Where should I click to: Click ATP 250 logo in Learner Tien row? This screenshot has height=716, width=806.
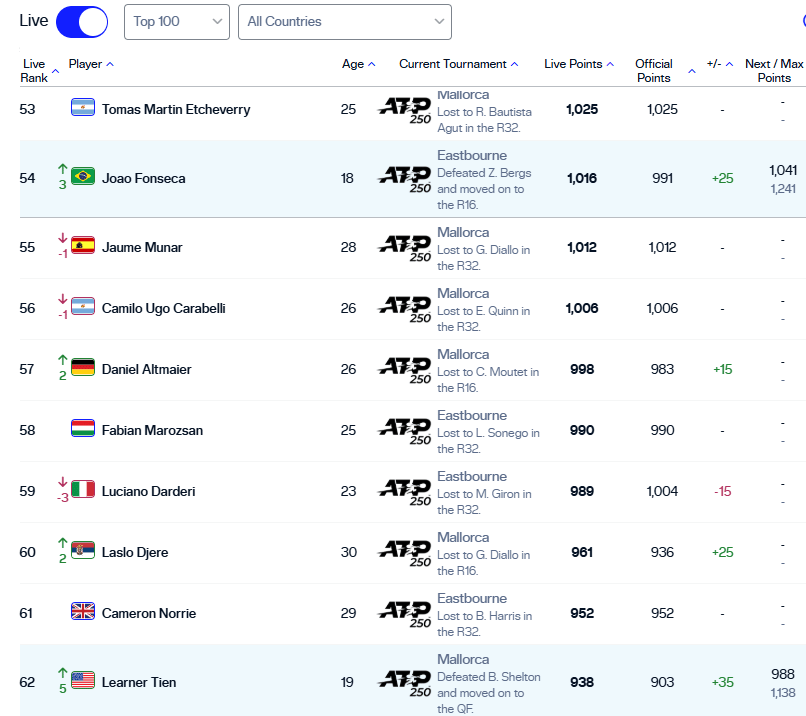(x=405, y=684)
